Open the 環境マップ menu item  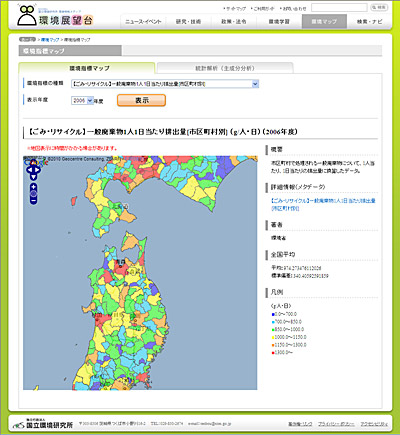pyautogui.click(x=324, y=22)
